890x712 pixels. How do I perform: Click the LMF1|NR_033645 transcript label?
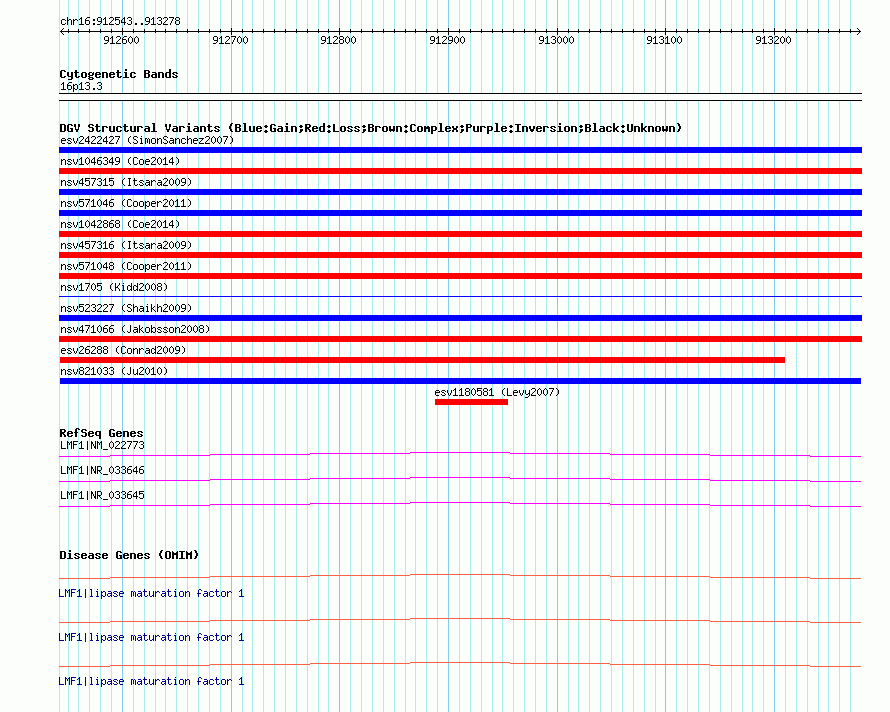click(x=102, y=495)
